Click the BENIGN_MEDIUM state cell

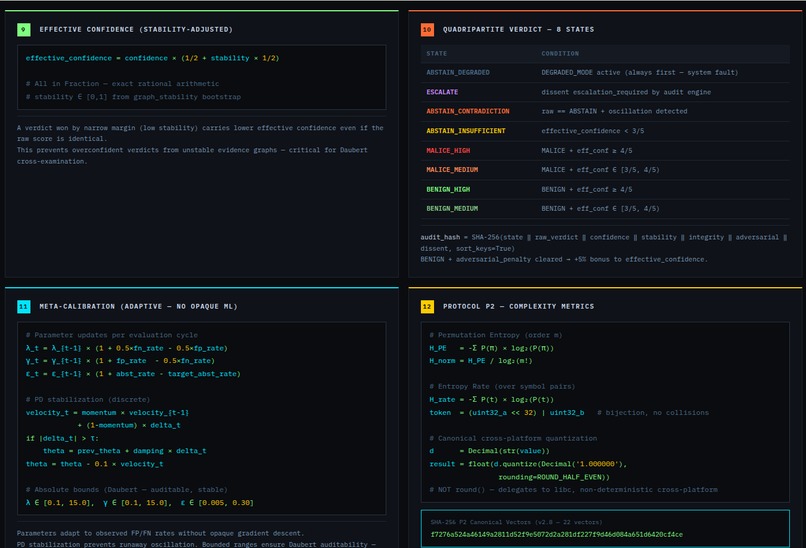click(452, 209)
